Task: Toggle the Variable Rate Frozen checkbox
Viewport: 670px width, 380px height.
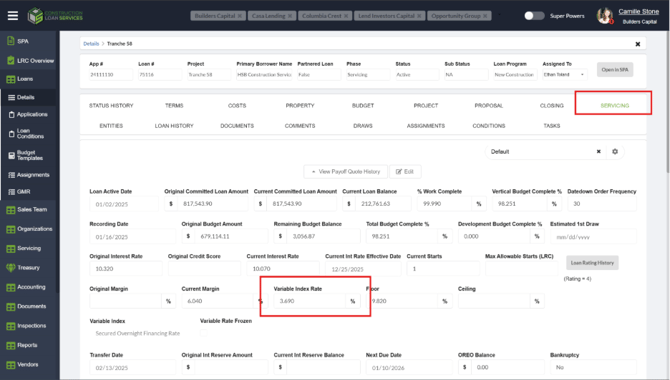Action: click(203, 333)
